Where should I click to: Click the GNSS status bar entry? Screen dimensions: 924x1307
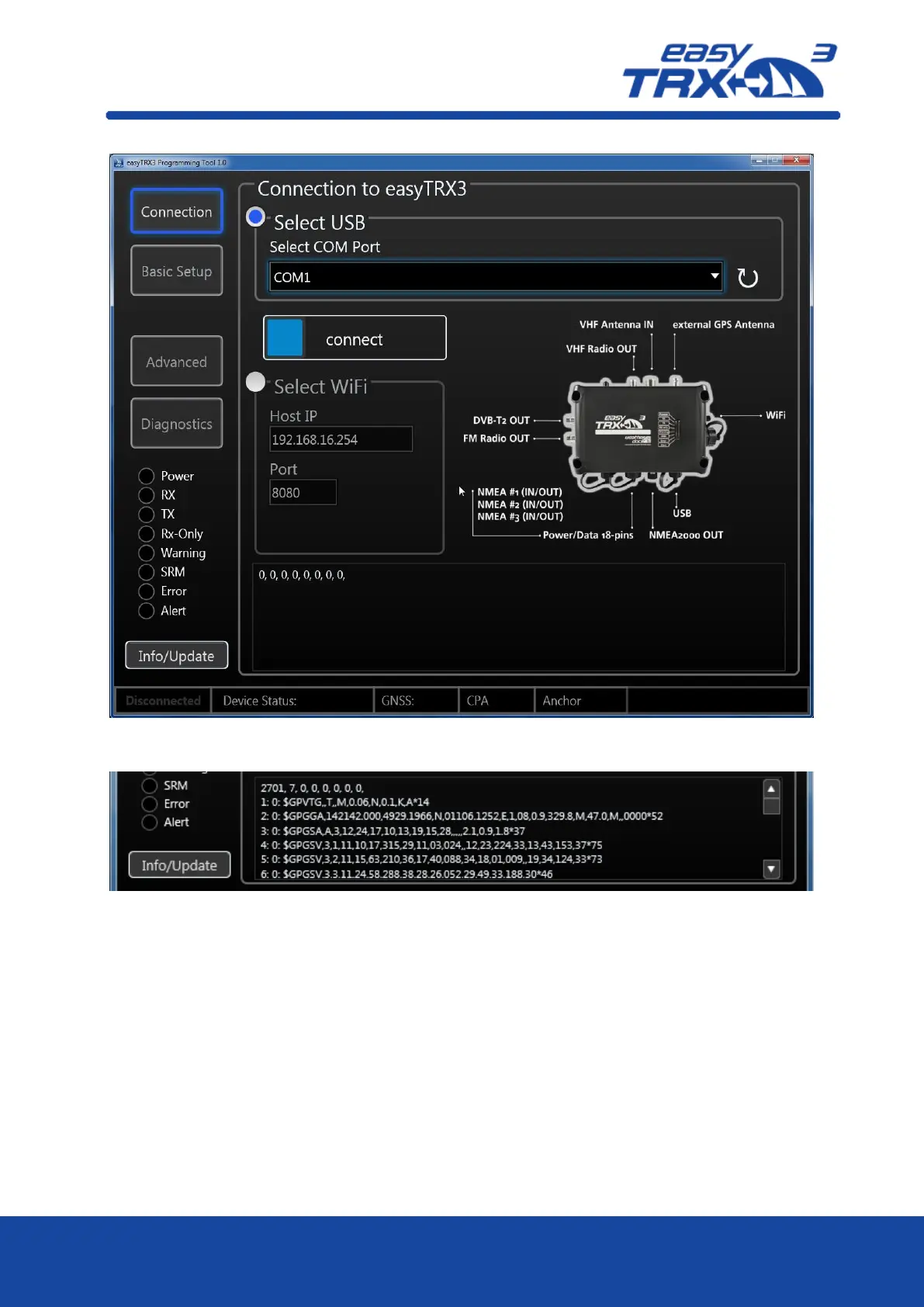pos(416,701)
